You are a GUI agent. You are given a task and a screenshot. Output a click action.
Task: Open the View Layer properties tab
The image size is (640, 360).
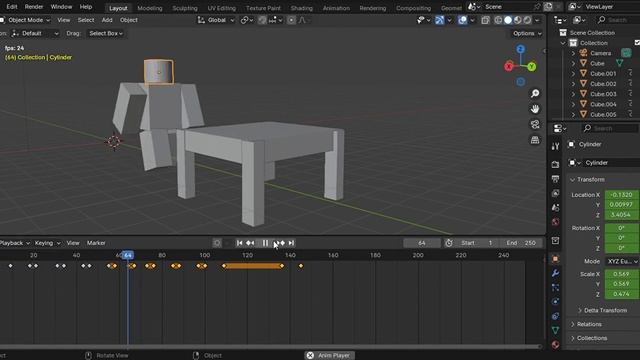(x=555, y=193)
